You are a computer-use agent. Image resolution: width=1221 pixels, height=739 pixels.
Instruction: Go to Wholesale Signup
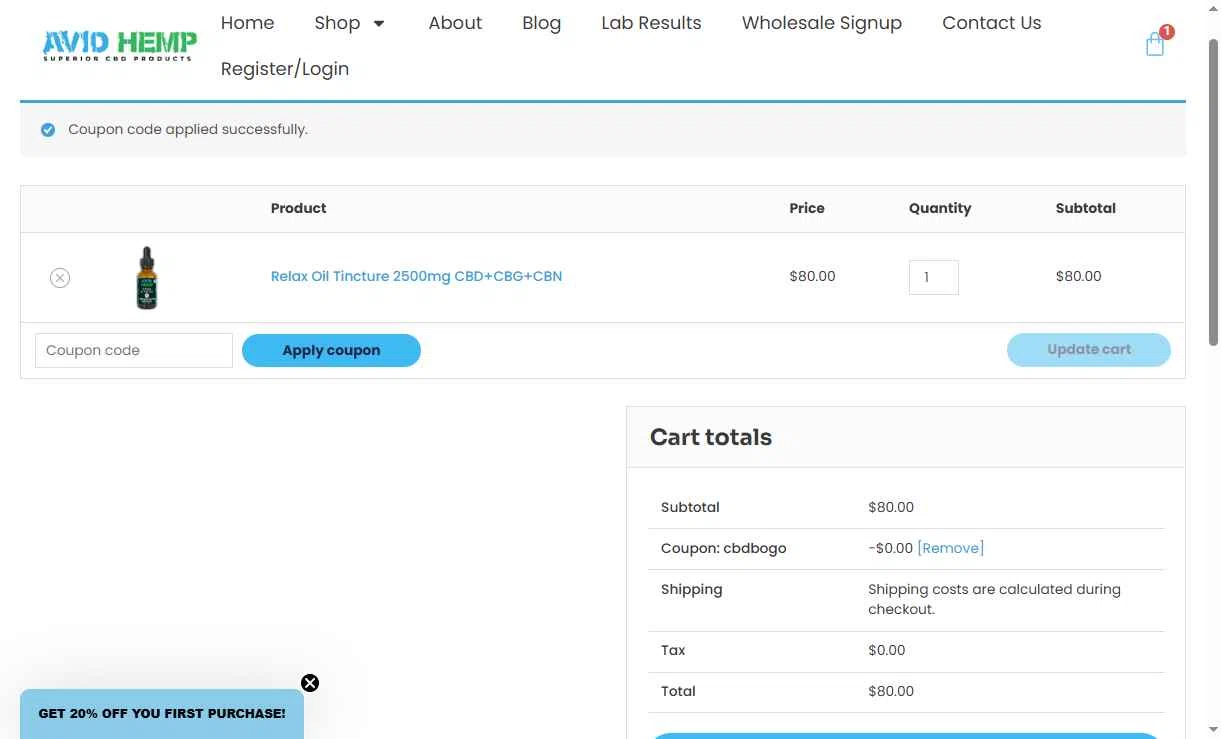pos(821,23)
